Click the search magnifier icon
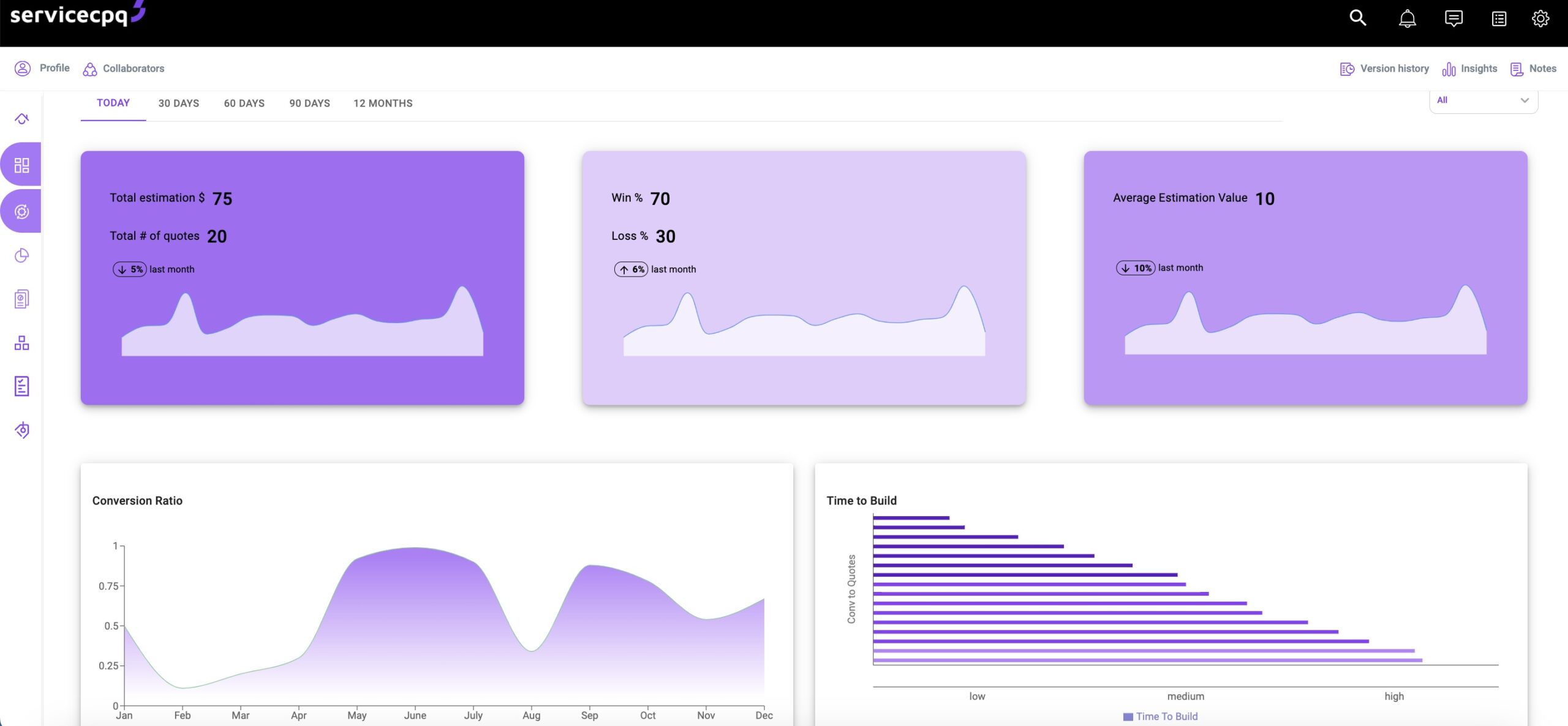This screenshot has width=1568, height=726. click(1358, 18)
